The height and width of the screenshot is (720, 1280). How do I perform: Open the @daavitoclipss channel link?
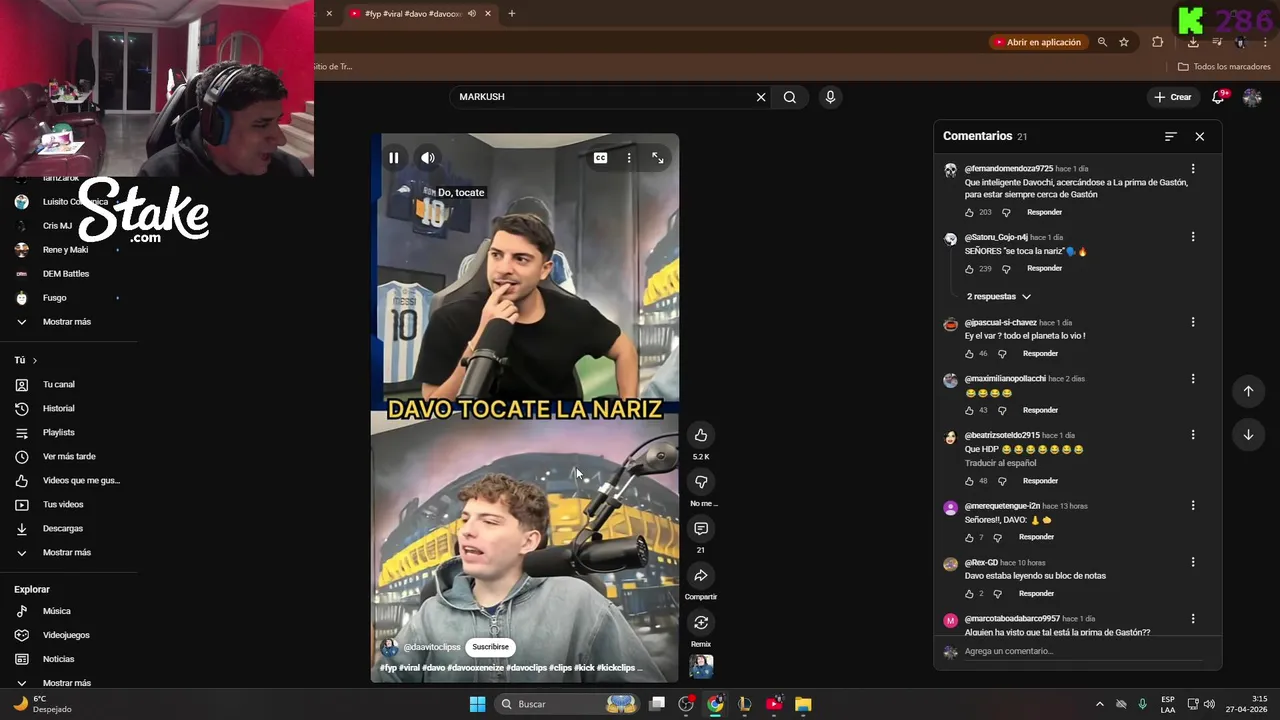432,647
